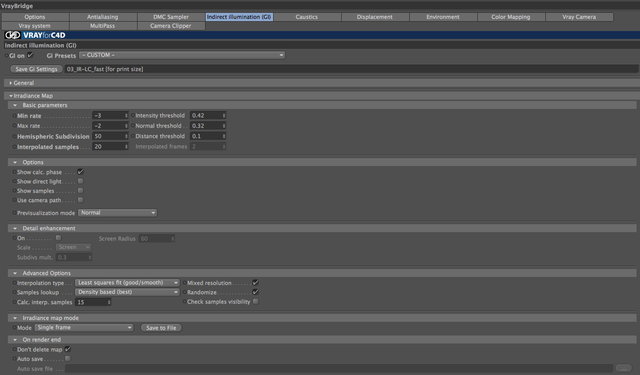Screen dimensions: 640x375
Task: Enable Check samples visibility checkbox
Action: (x=256, y=302)
